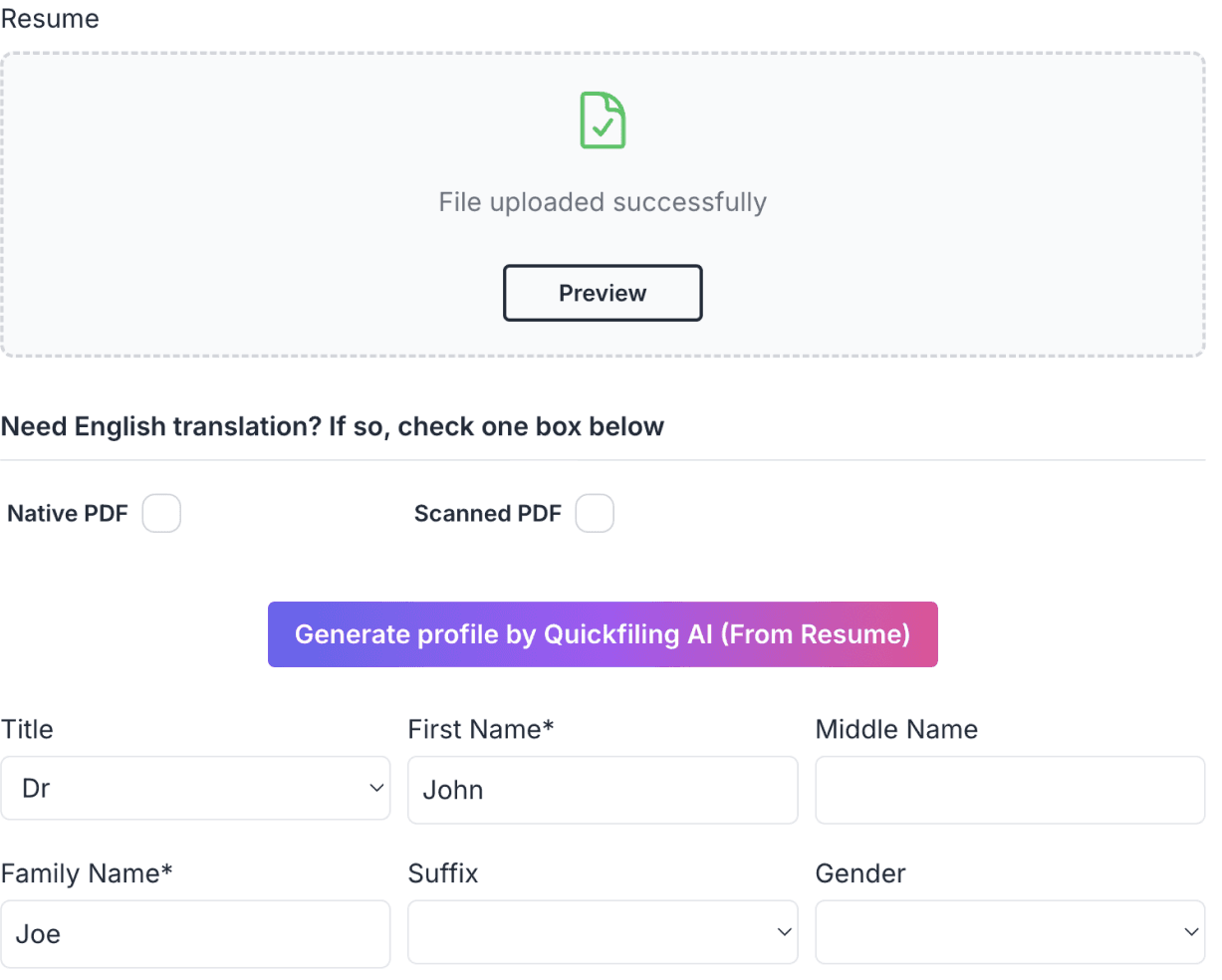1222x980 pixels.
Task: Expand the Suffix selector via its chevron
Action: pyautogui.click(x=783, y=932)
